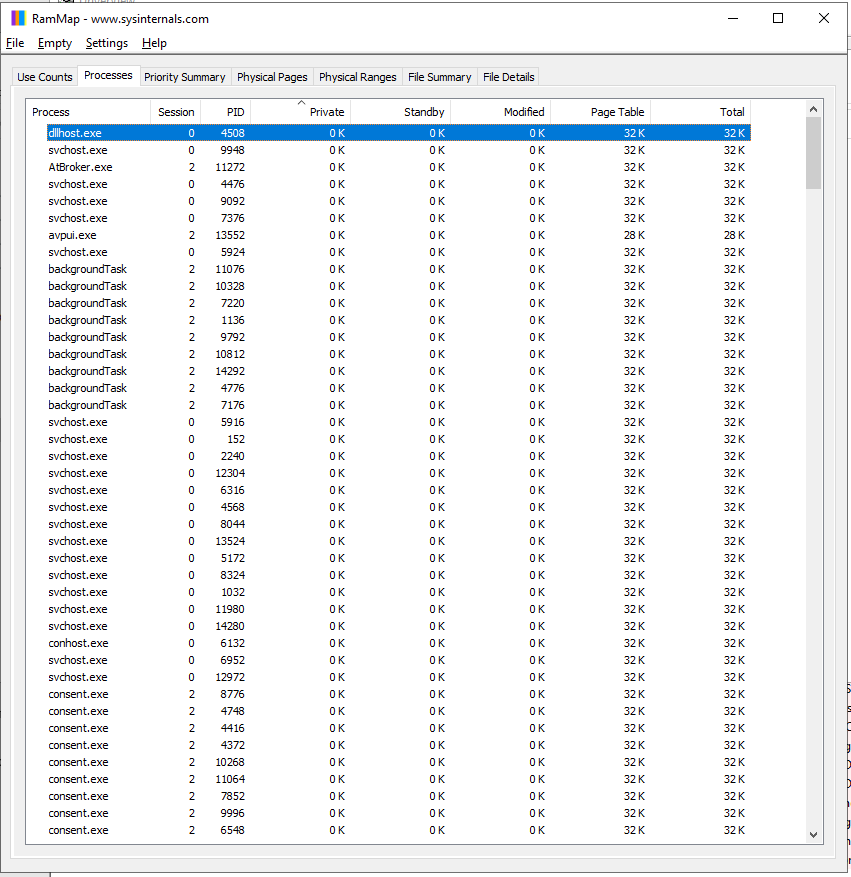Image resolution: width=851 pixels, height=877 pixels.
Task: Click the RamMap app icon in title bar
Action: pyautogui.click(x=18, y=18)
